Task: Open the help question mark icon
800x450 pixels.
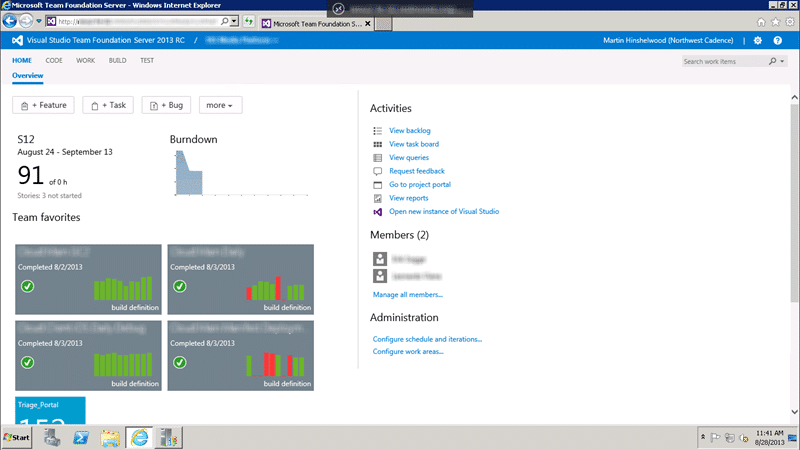Action: [778, 40]
